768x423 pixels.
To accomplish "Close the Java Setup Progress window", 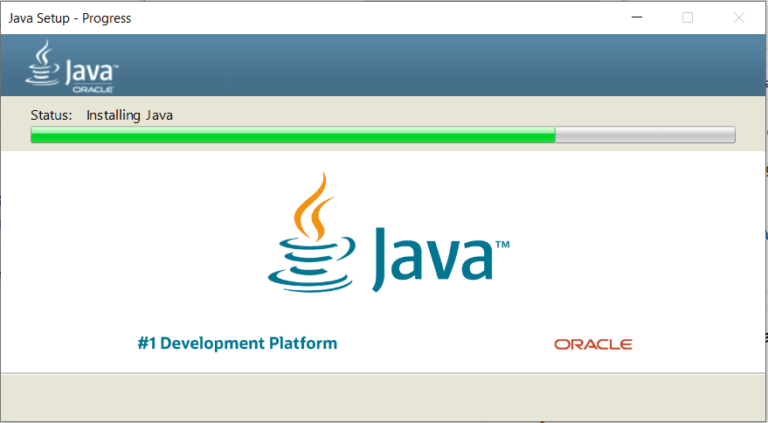I will click(739, 17).
